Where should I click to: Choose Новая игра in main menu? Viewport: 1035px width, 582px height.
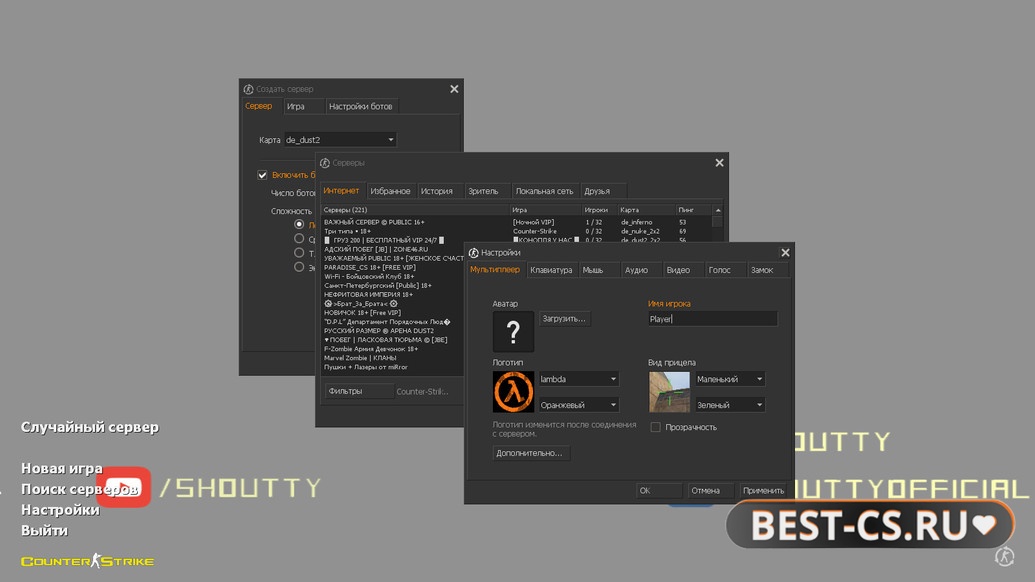click(62, 469)
